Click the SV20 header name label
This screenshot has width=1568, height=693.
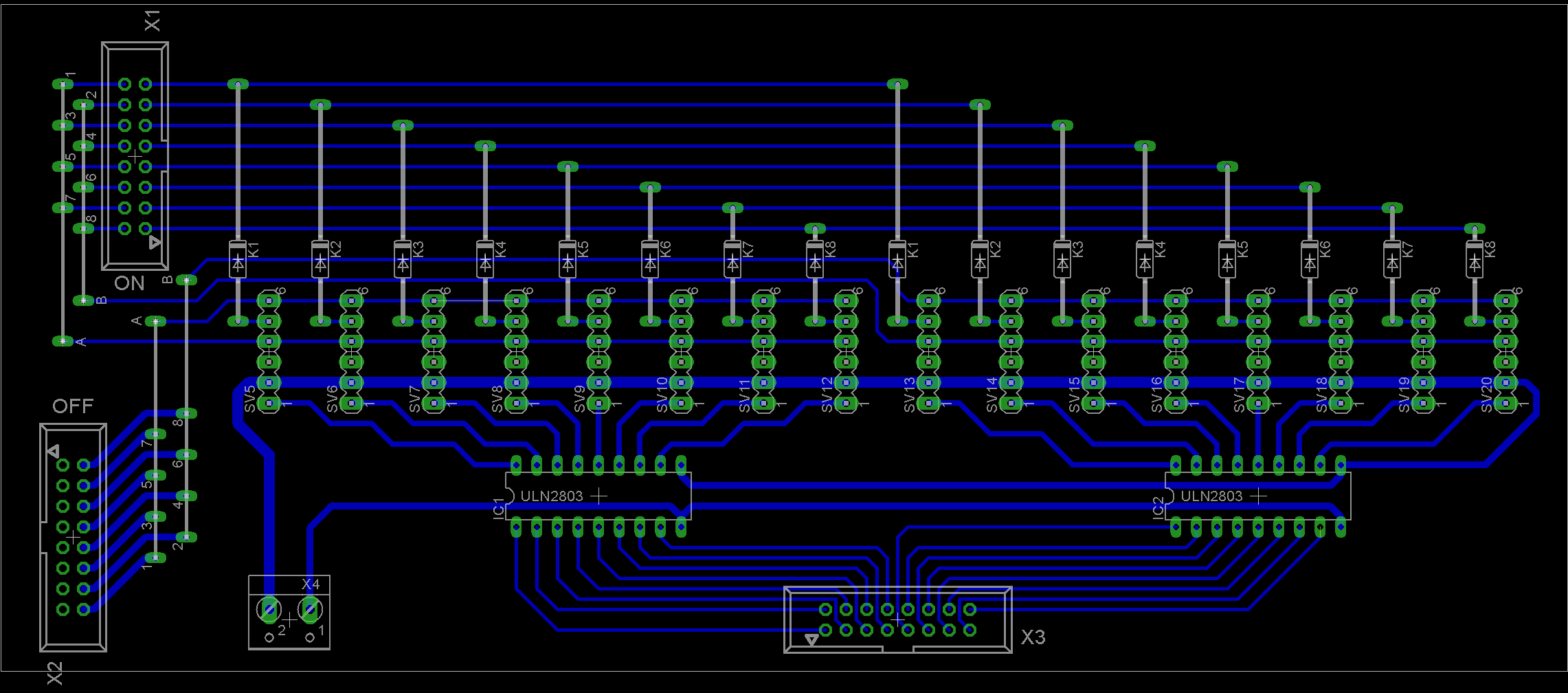click(1487, 395)
